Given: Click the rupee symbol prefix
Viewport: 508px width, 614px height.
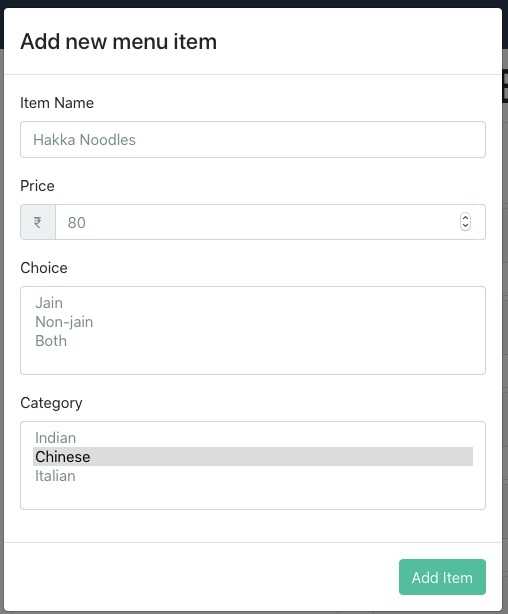Looking at the screenshot, I should tap(38, 222).
